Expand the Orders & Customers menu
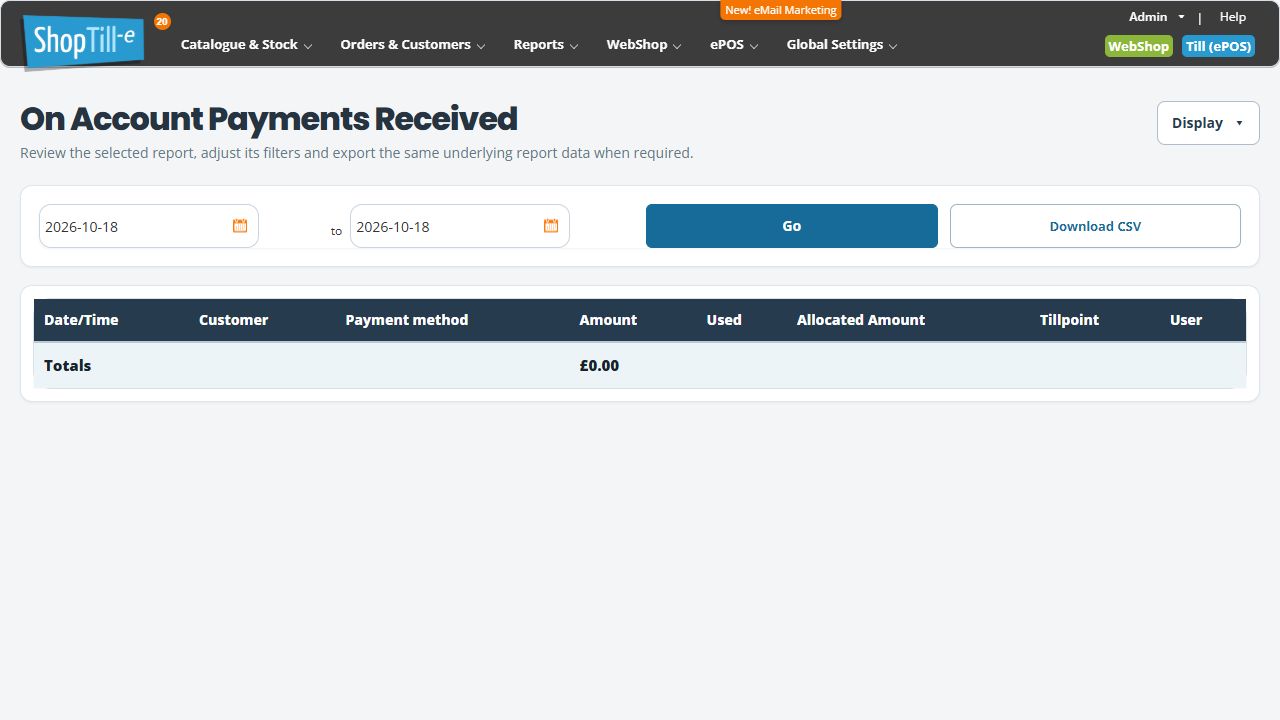The height and width of the screenshot is (720, 1280). (x=413, y=45)
